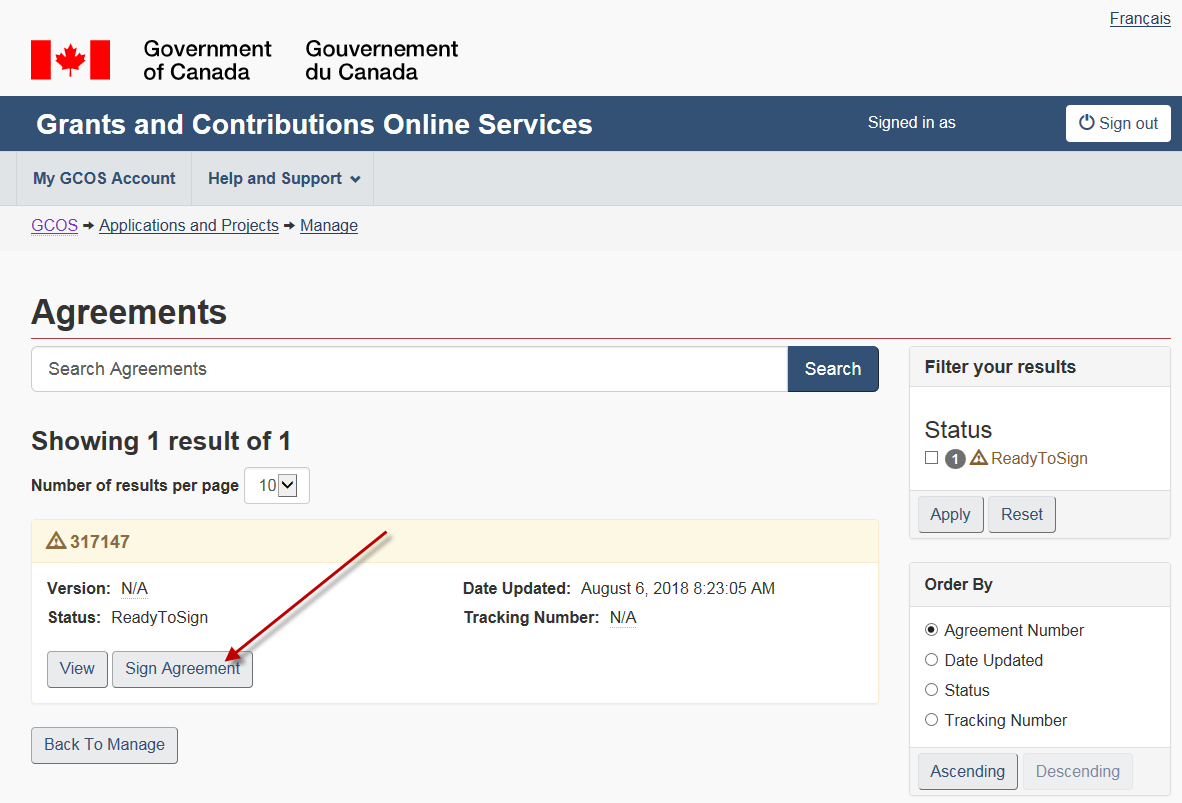Click the Canada flag logo
1182x803 pixels.
click(70, 60)
